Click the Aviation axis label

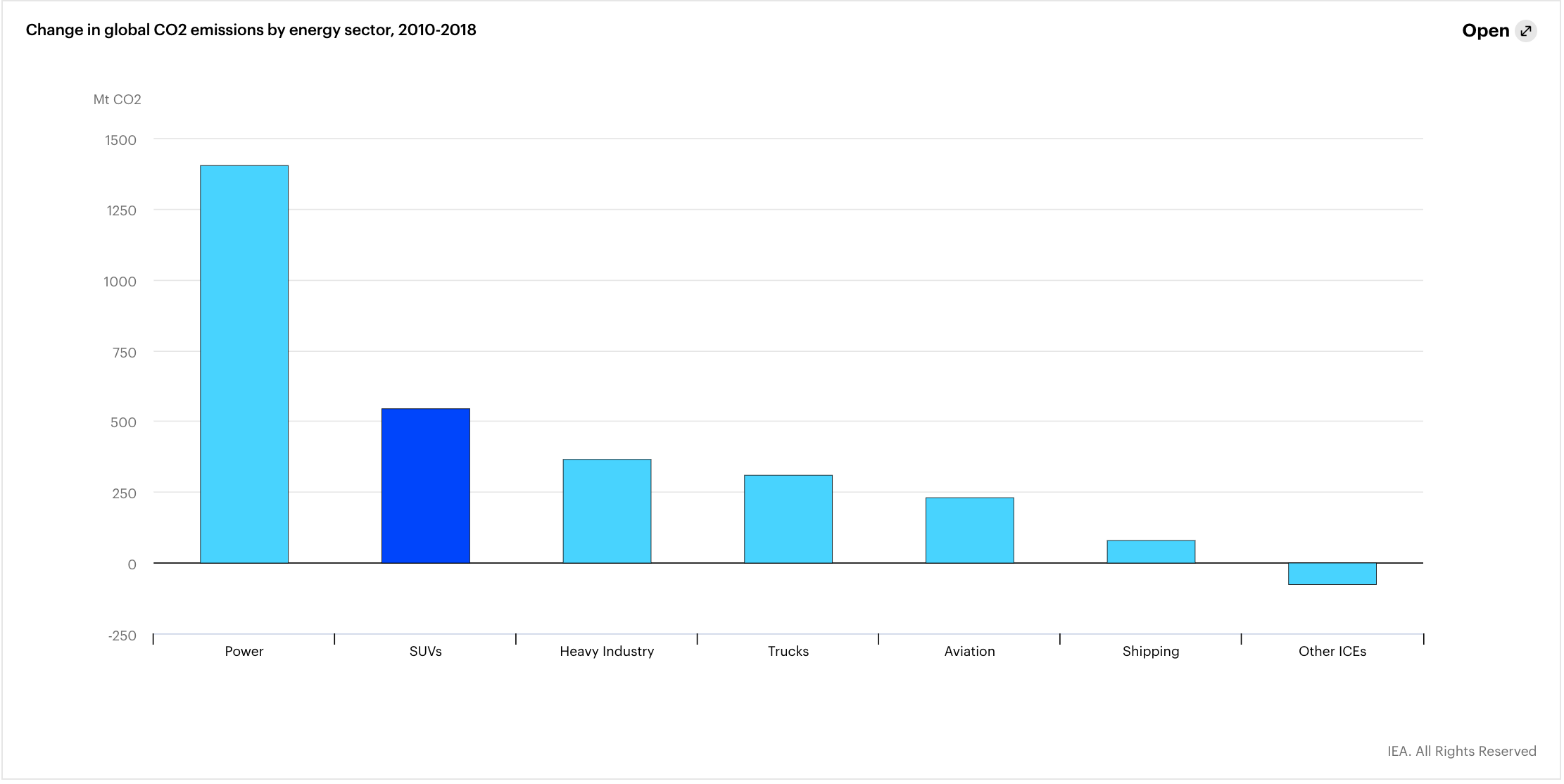969,651
